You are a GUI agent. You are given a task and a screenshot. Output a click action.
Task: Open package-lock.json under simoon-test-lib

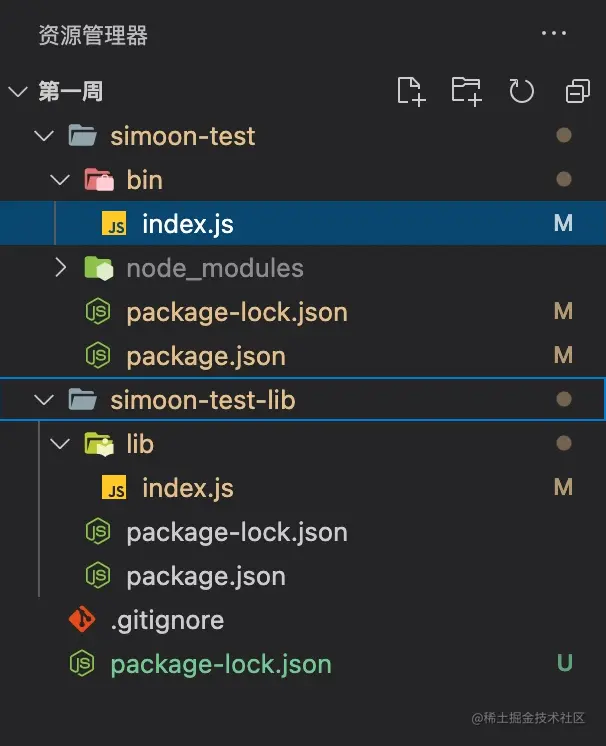[x=236, y=532]
